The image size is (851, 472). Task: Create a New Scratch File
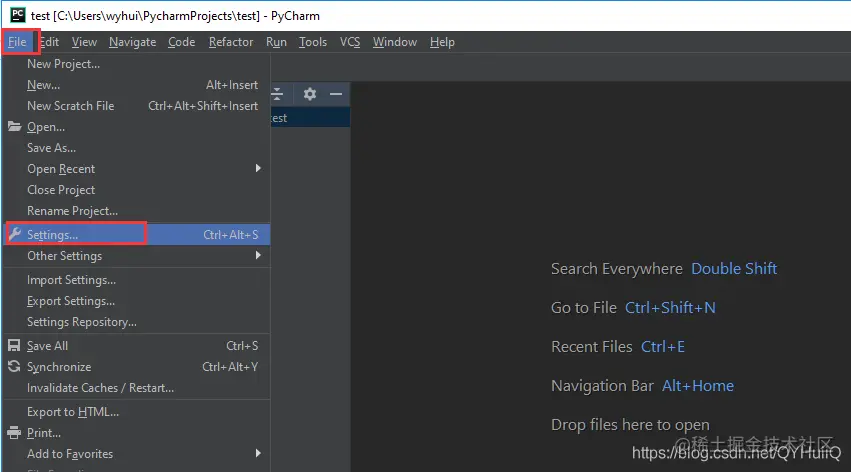tap(137, 106)
